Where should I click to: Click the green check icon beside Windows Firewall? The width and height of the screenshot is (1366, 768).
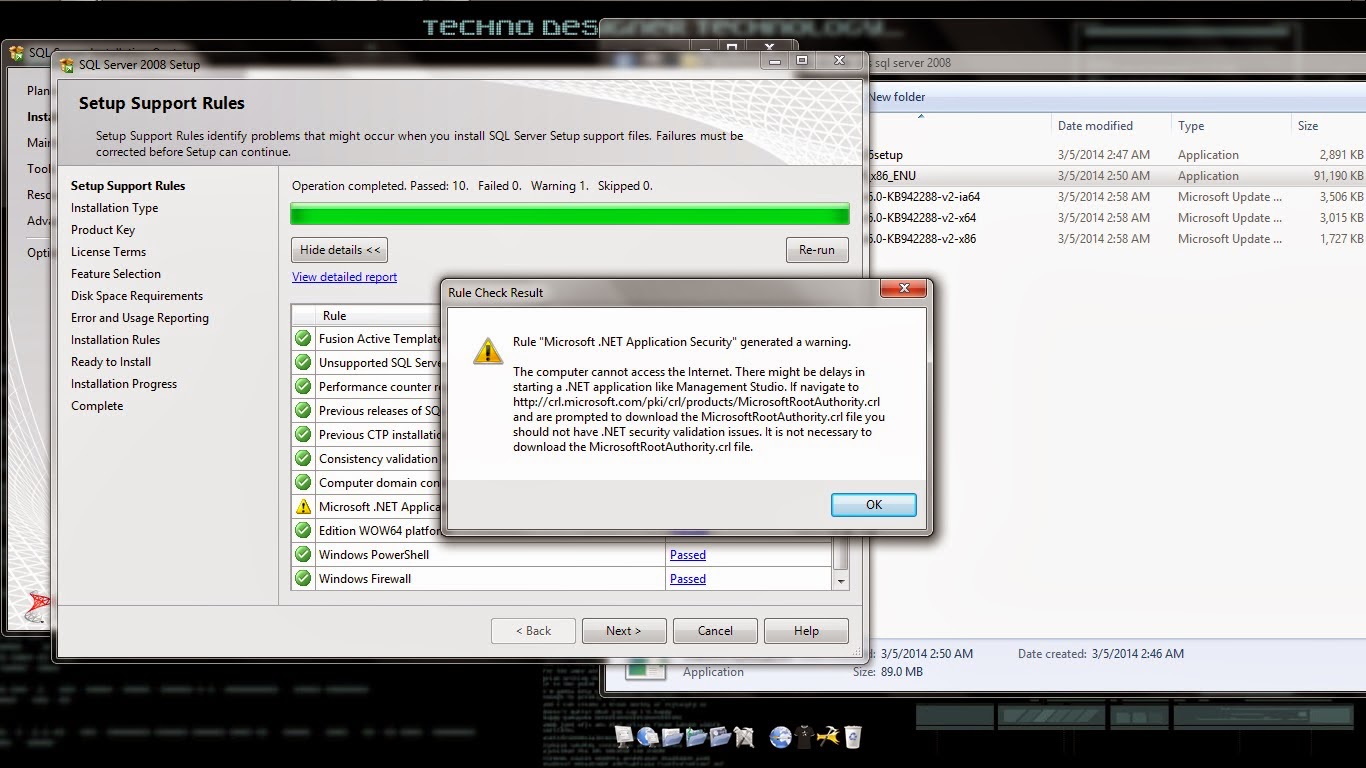pos(303,578)
